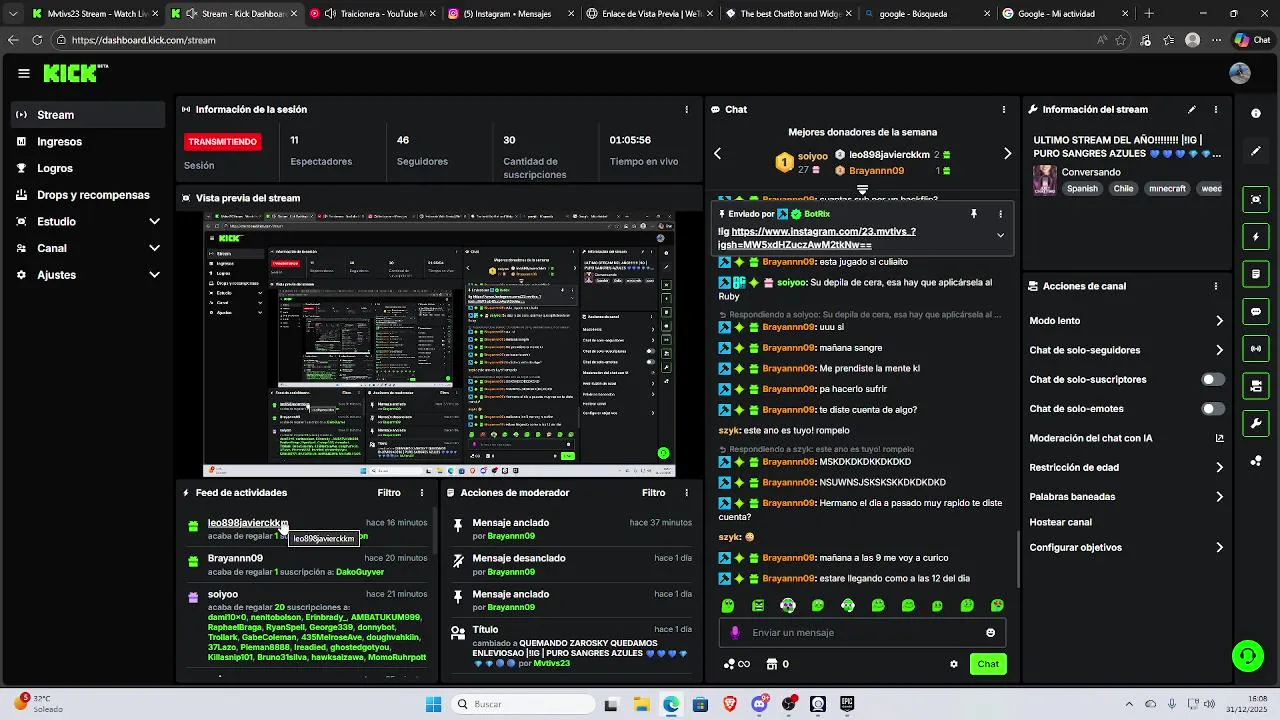Click the Windows Start button
The width and height of the screenshot is (1280, 720).
click(x=433, y=704)
